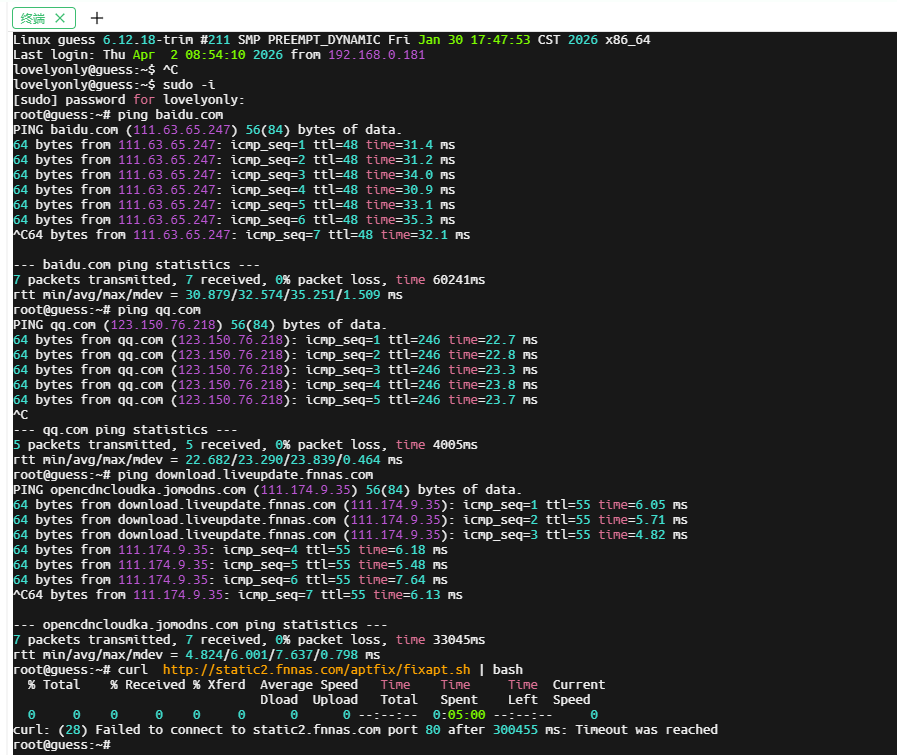Click the last empty root@guess prompt line
Image resolution: width=897 pixels, height=755 pixels.
(60, 745)
